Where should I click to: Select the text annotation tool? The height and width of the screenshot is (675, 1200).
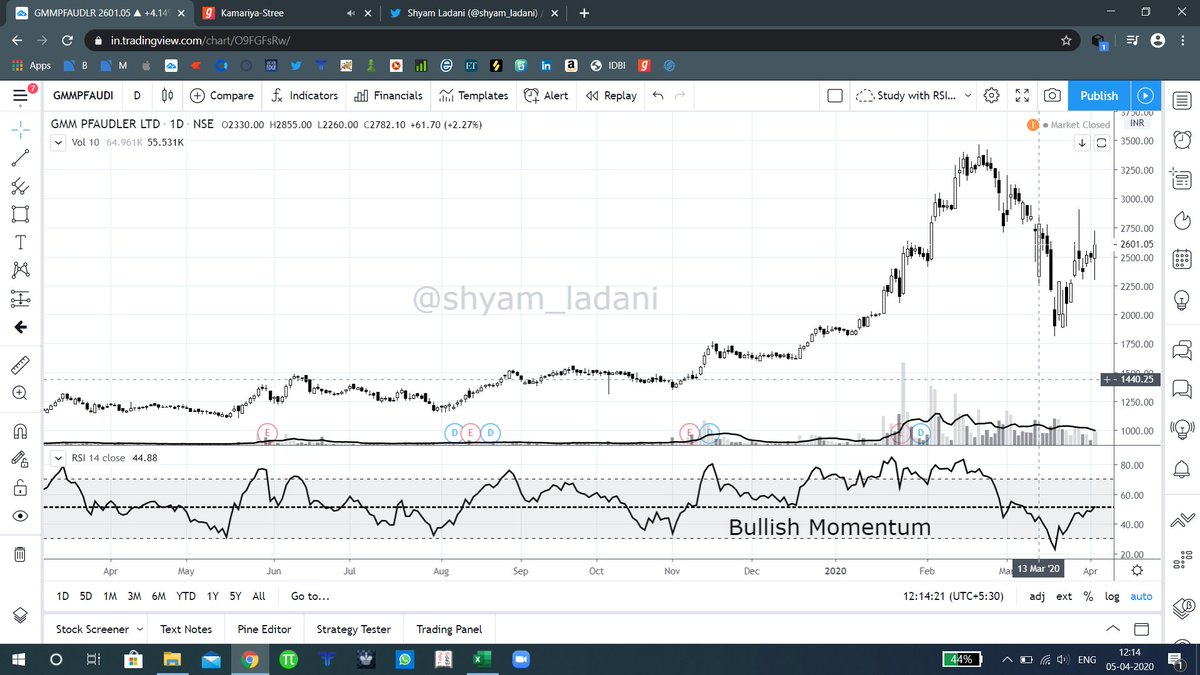click(x=19, y=242)
